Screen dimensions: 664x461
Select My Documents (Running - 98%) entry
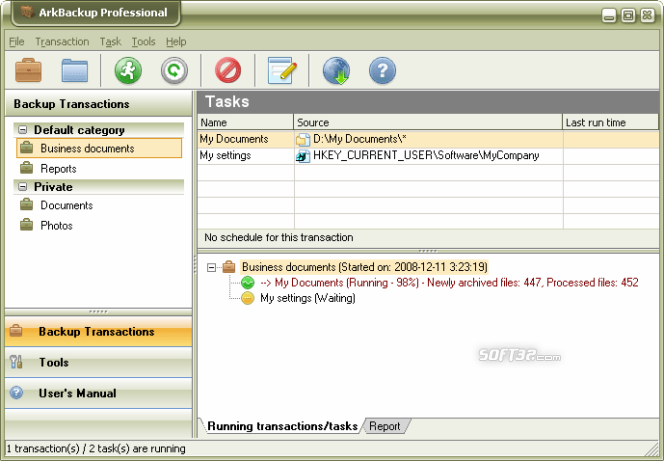pyautogui.click(x=449, y=282)
